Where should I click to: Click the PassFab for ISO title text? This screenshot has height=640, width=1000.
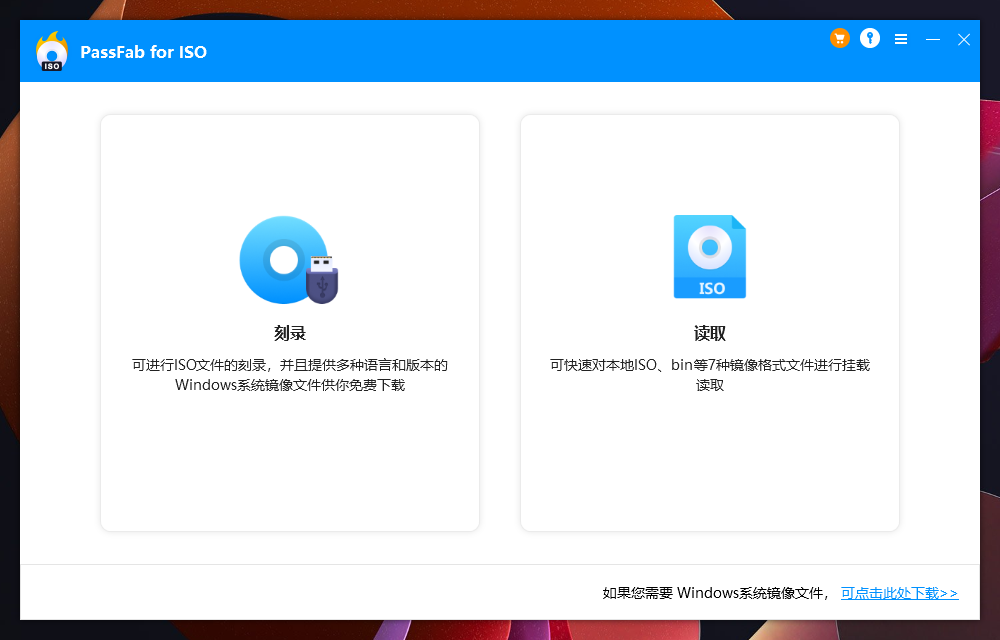point(143,52)
